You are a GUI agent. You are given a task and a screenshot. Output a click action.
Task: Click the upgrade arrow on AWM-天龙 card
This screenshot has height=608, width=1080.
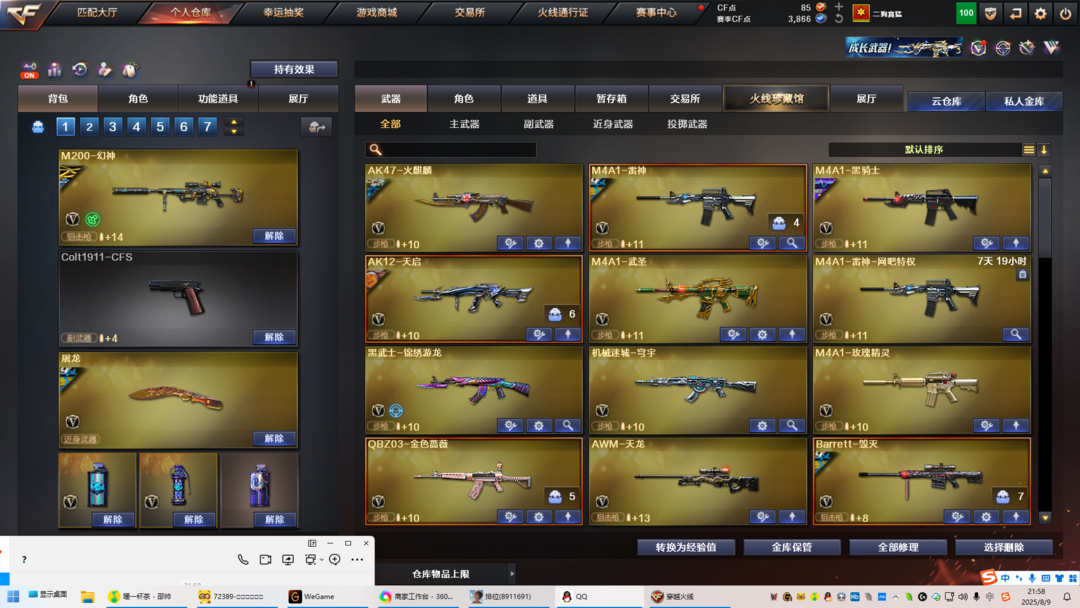(x=792, y=516)
